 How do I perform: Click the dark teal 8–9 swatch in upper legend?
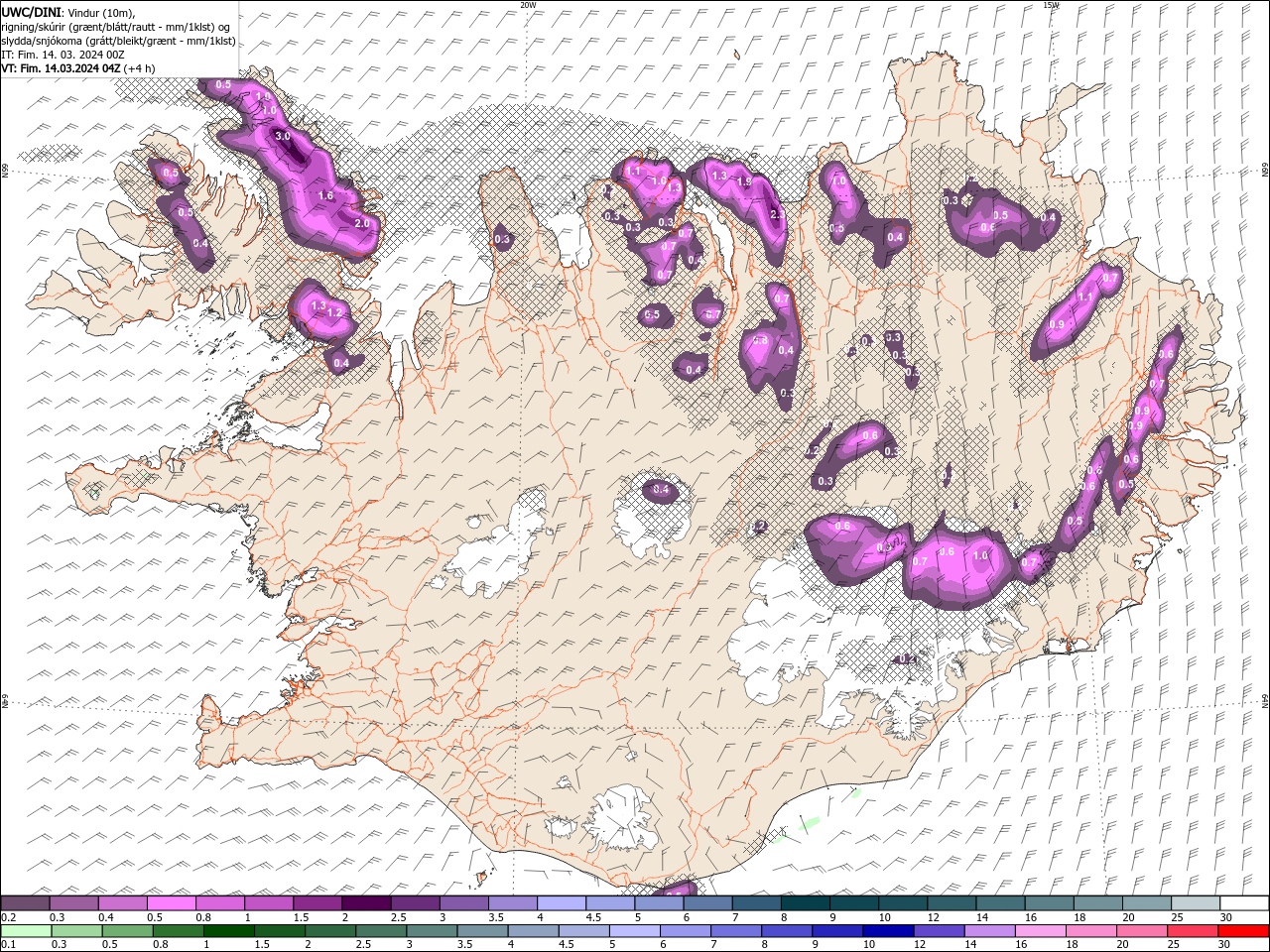pos(806,903)
